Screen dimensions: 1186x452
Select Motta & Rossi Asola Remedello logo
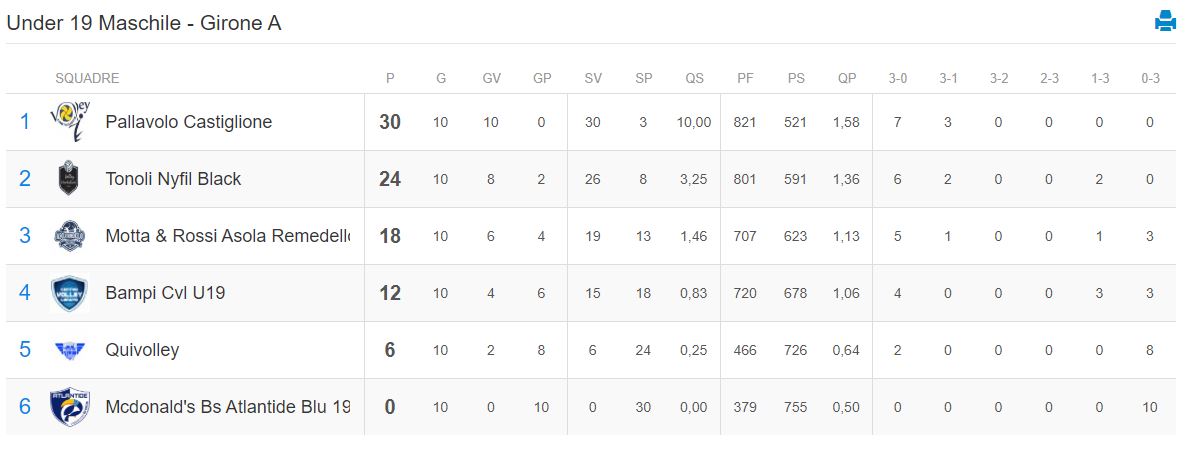(x=70, y=236)
